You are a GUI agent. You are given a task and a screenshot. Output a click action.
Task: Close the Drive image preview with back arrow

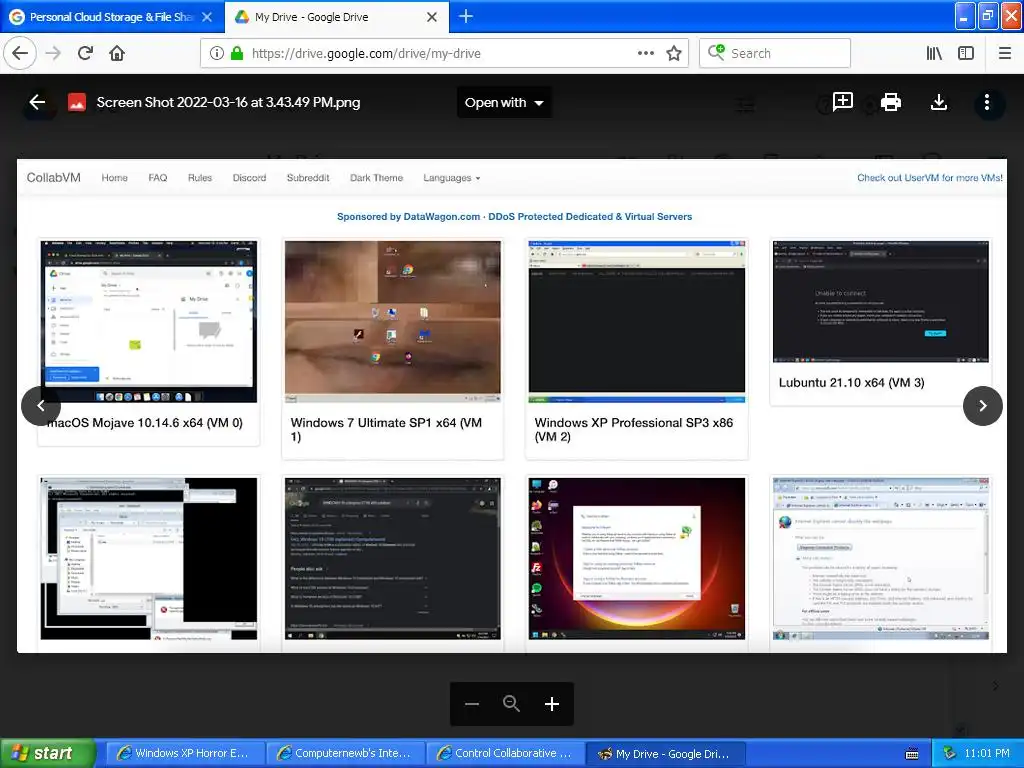pyautogui.click(x=37, y=102)
